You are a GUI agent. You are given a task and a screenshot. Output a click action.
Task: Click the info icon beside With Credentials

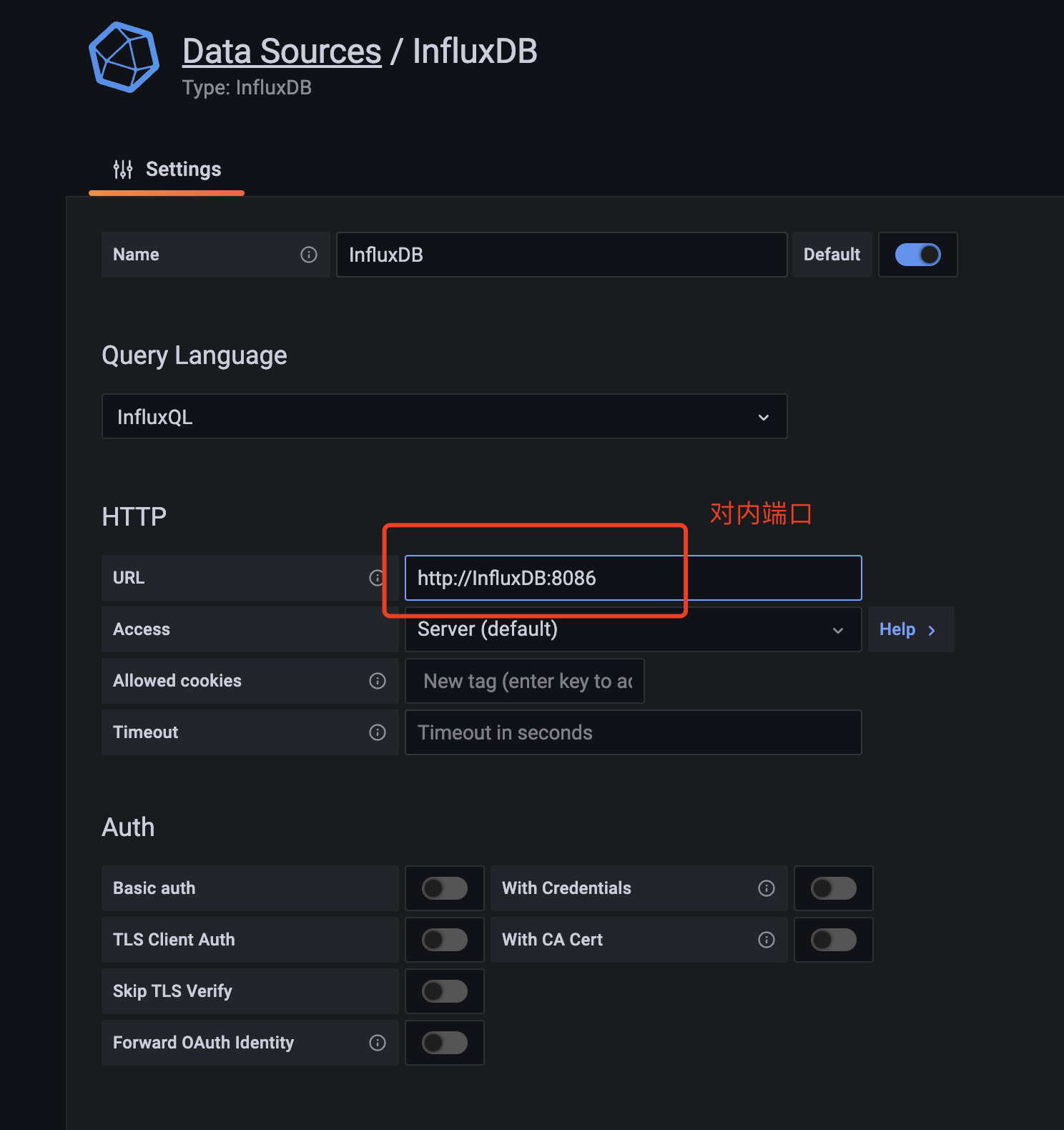coord(767,888)
